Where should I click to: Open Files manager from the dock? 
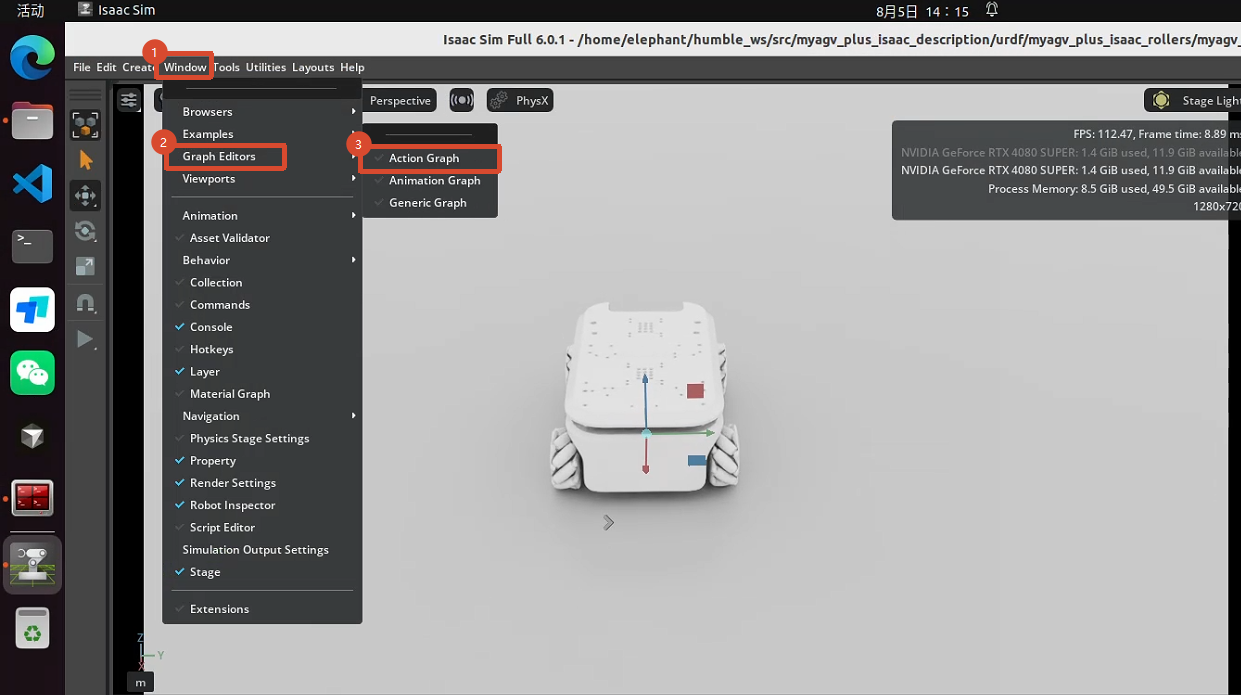coord(32,122)
